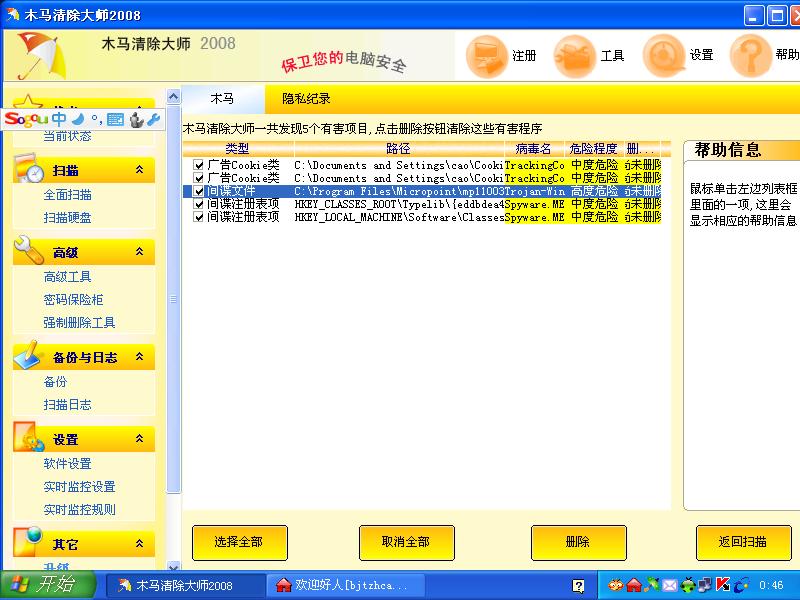Open the 扫描硬盘 link in the sidebar
The height and width of the screenshot is (600, 800).
click(x=67, y=218)
